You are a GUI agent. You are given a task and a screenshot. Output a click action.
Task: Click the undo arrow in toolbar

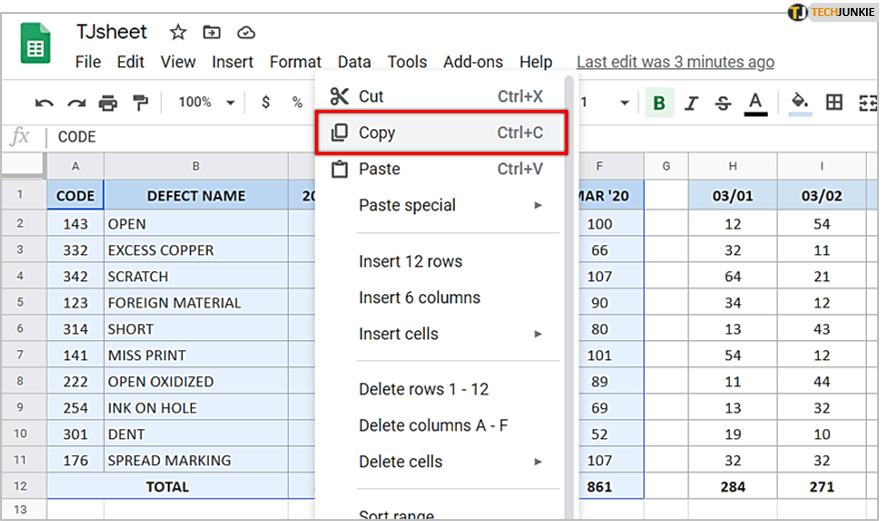pyautogui.click(x=44, y=102)
